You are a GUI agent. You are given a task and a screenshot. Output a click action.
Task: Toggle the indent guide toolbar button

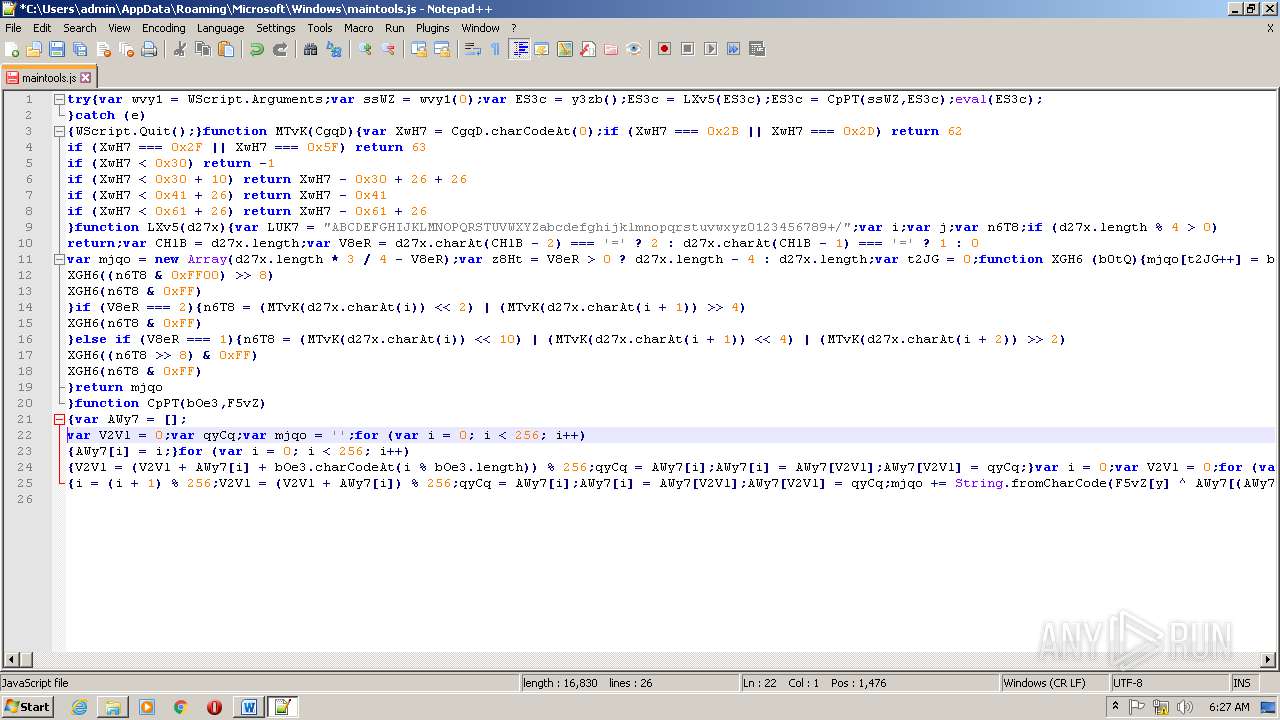pos(519,49)
